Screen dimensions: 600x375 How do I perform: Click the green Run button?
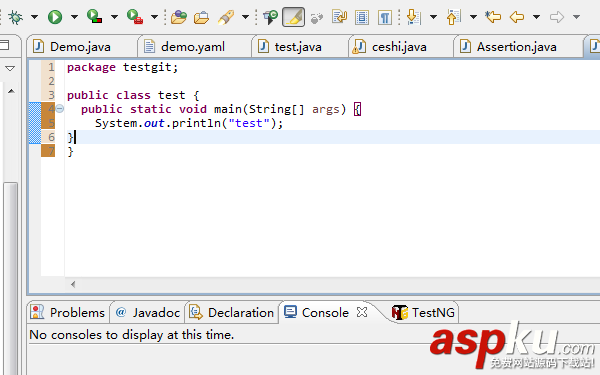(55, 17)
